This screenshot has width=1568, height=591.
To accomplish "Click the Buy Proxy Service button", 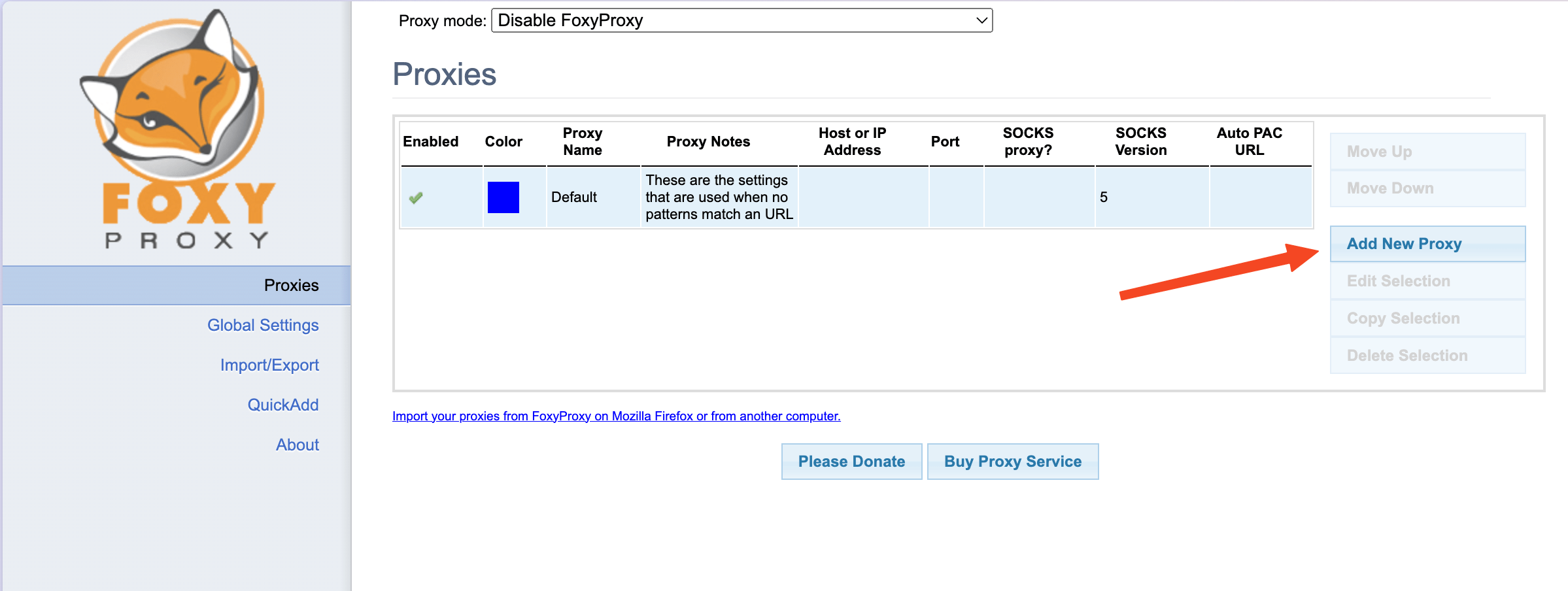I will pos(1013,462).
